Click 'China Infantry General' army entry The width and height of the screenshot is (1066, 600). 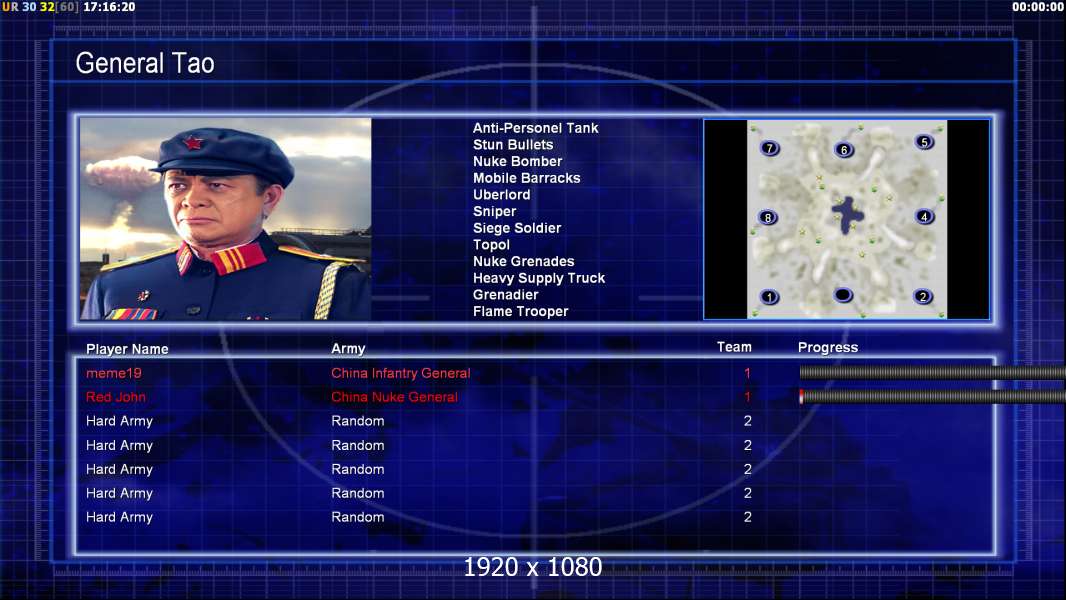click(400, 373)
